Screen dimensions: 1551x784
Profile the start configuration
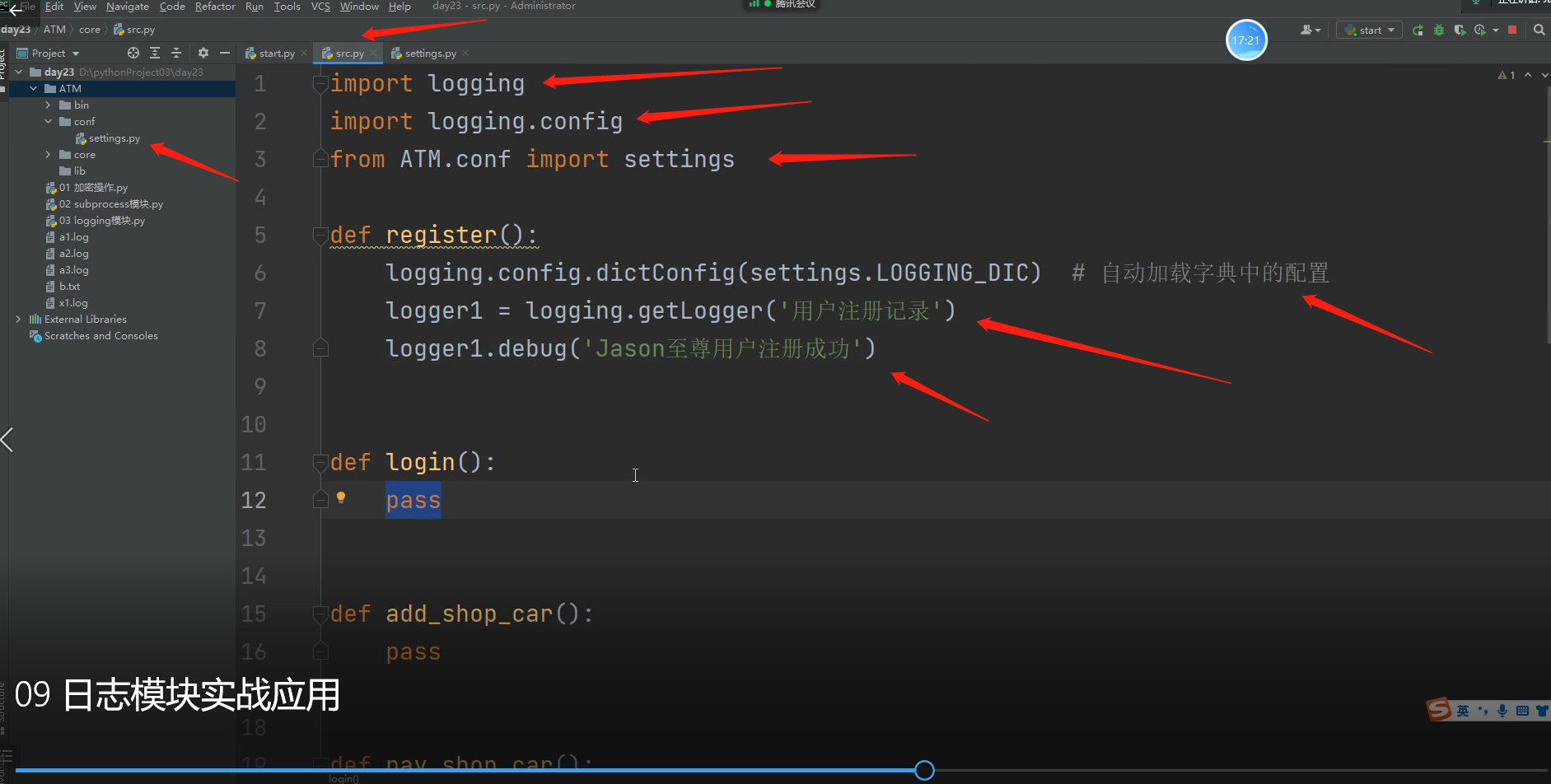coord(1480,30)
